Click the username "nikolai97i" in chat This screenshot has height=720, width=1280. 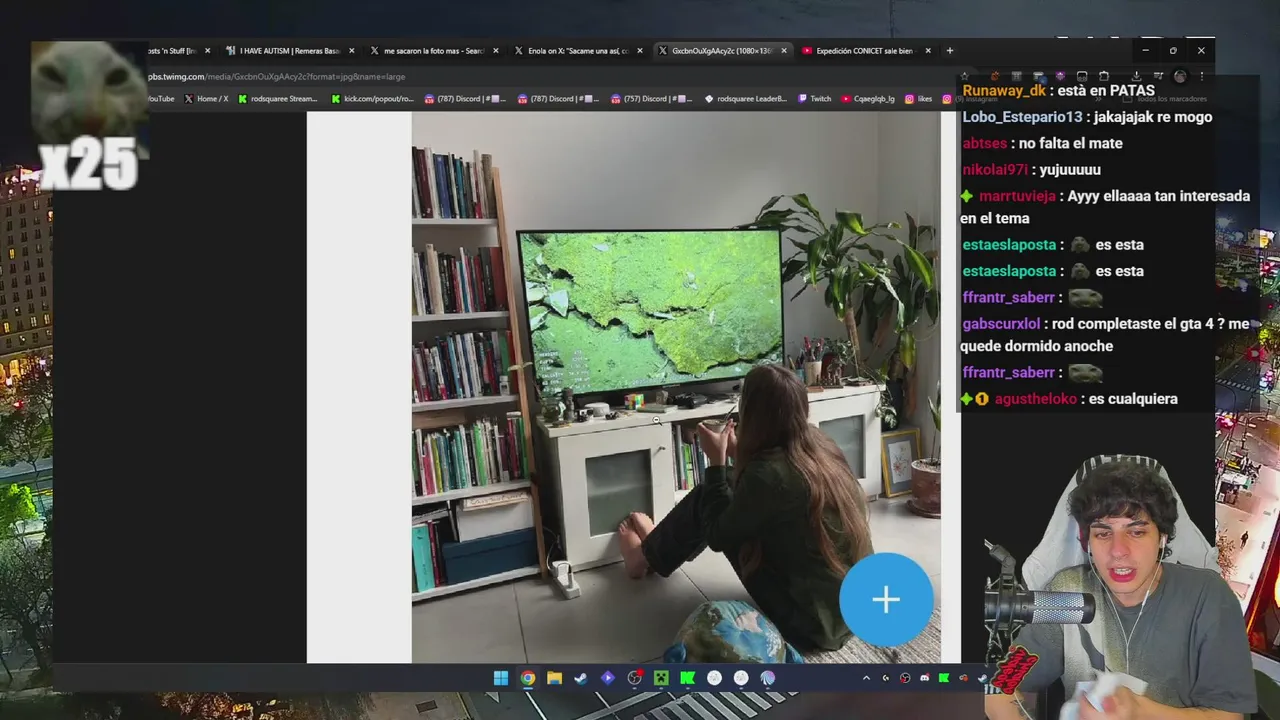995,170
